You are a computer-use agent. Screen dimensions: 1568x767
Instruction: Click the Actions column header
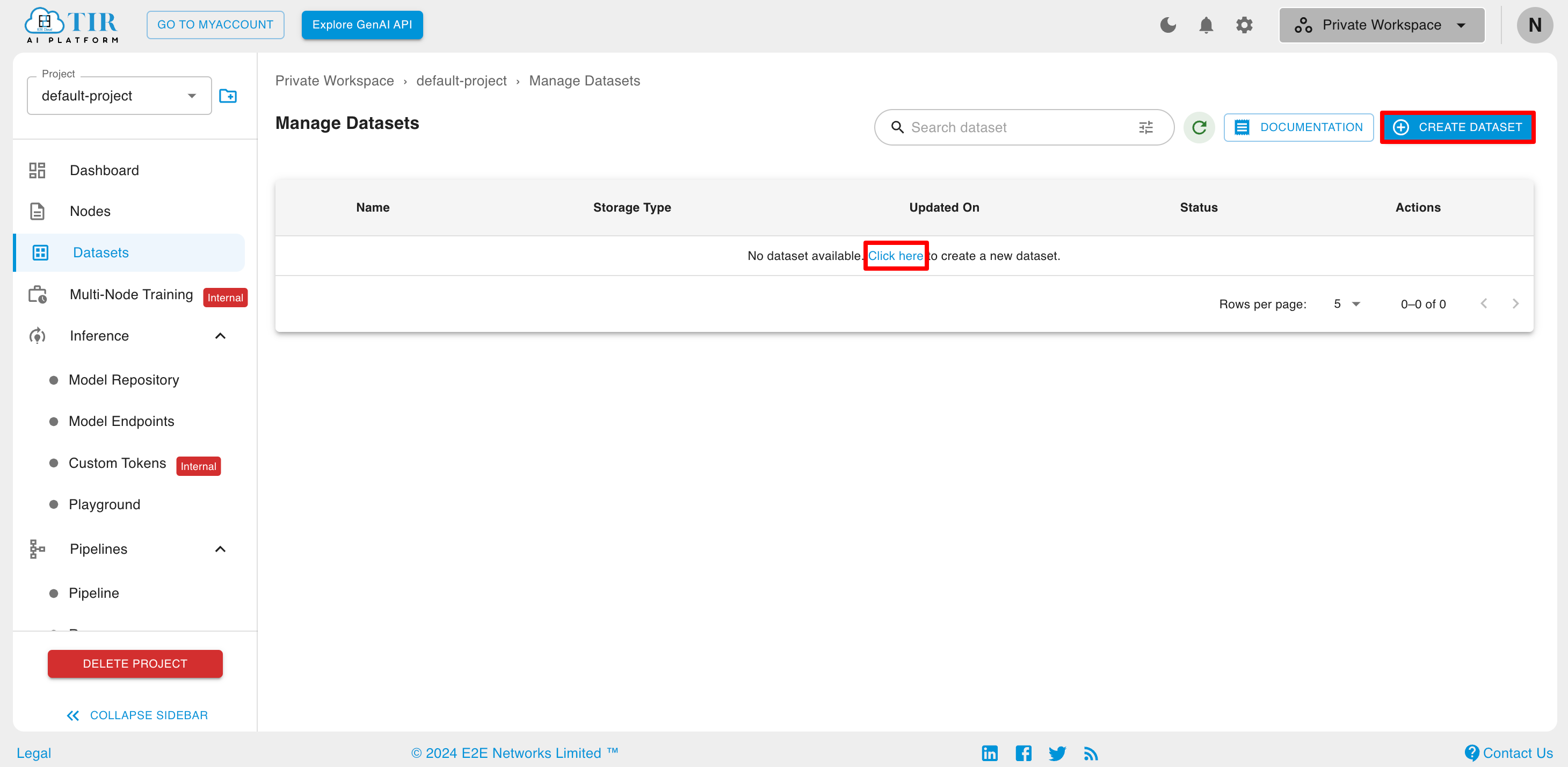1418,207
